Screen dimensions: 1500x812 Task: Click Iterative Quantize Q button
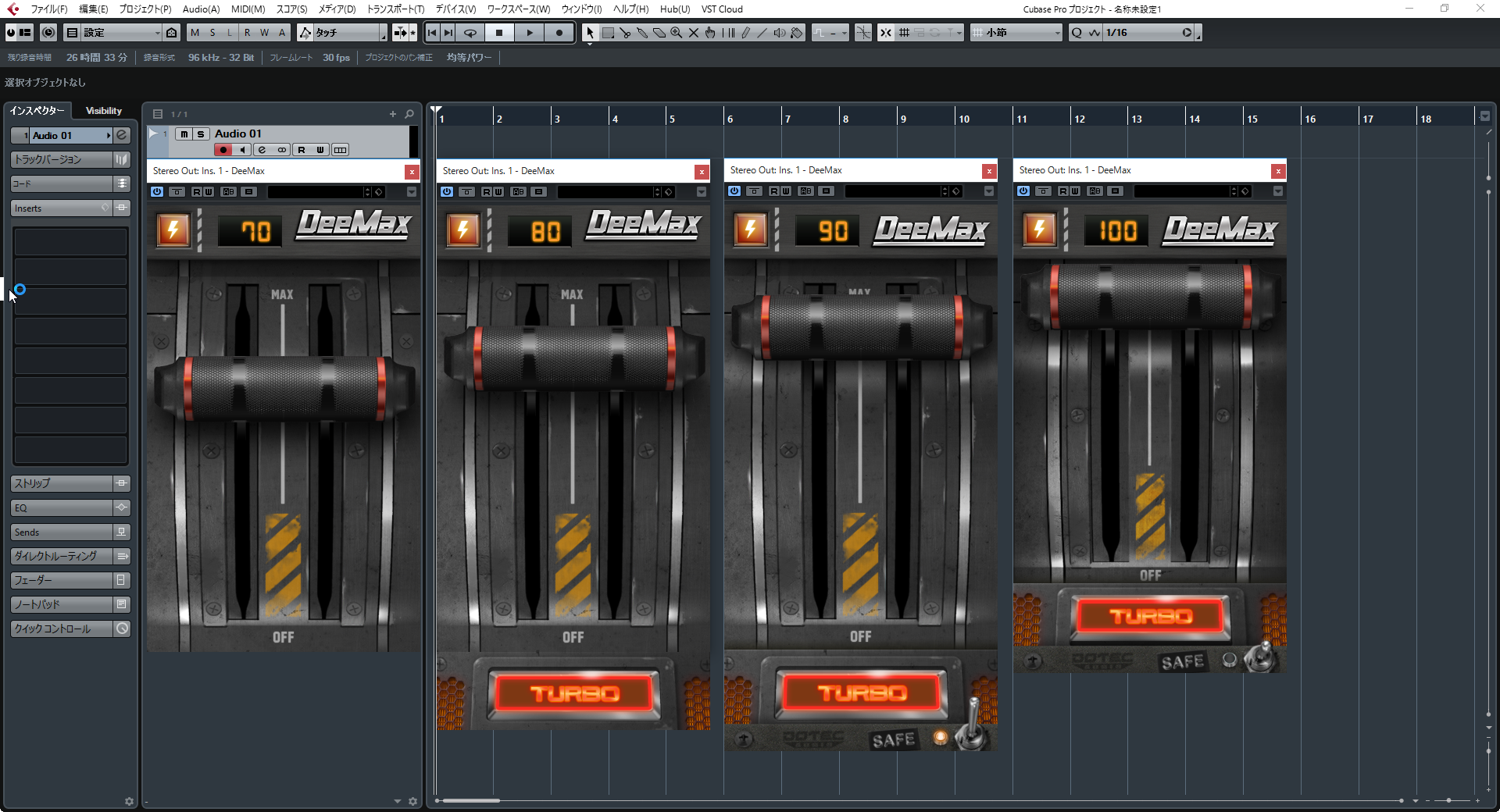tap(1077, 33)
